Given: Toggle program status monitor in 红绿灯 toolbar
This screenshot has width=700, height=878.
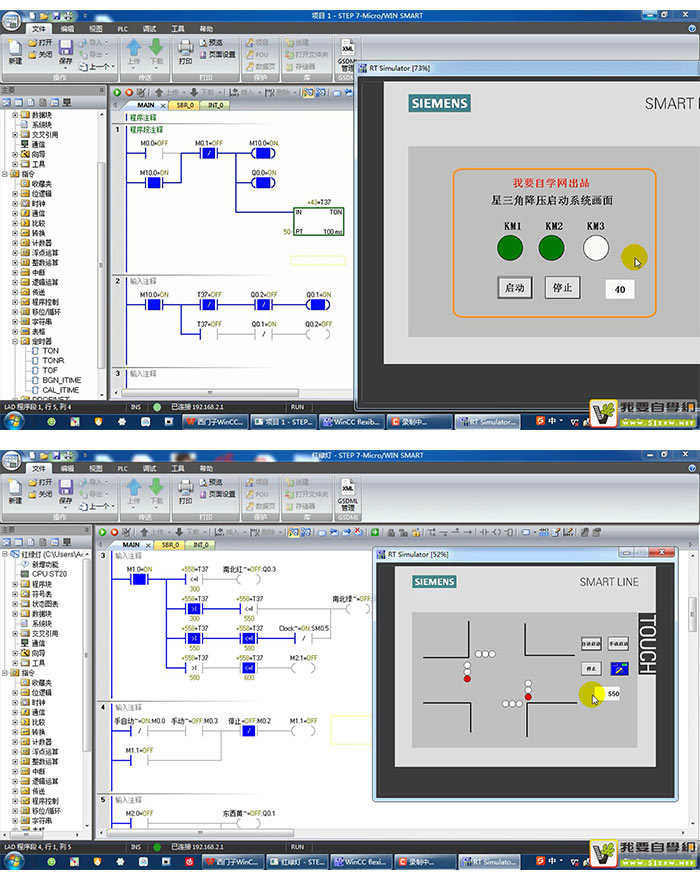Looking at the screenshot, I should [293, 533].
